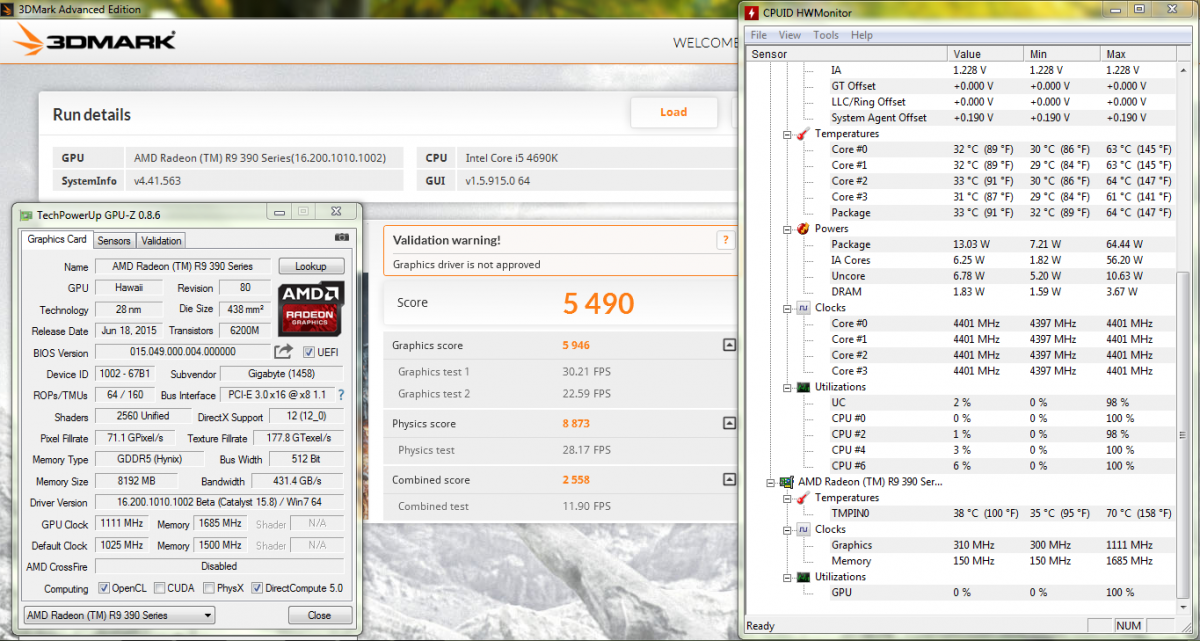Click the CPU Utilizations chart icon
Image resolution: width=1200 pixels, height=641 pixels.
tap(803, 387)
